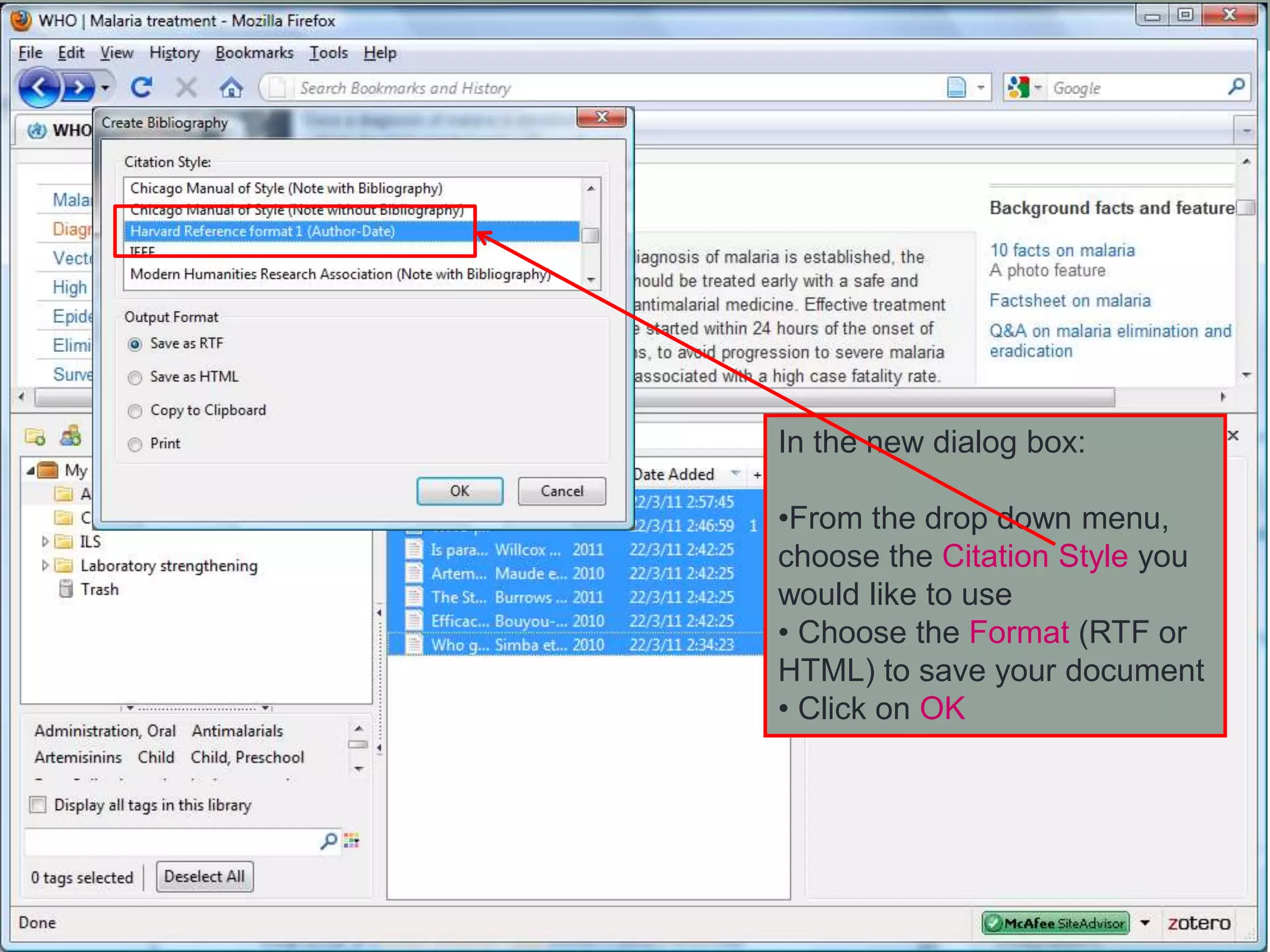1270x952 pixels.
Task: Go to the home page icon
Action: 231,88
